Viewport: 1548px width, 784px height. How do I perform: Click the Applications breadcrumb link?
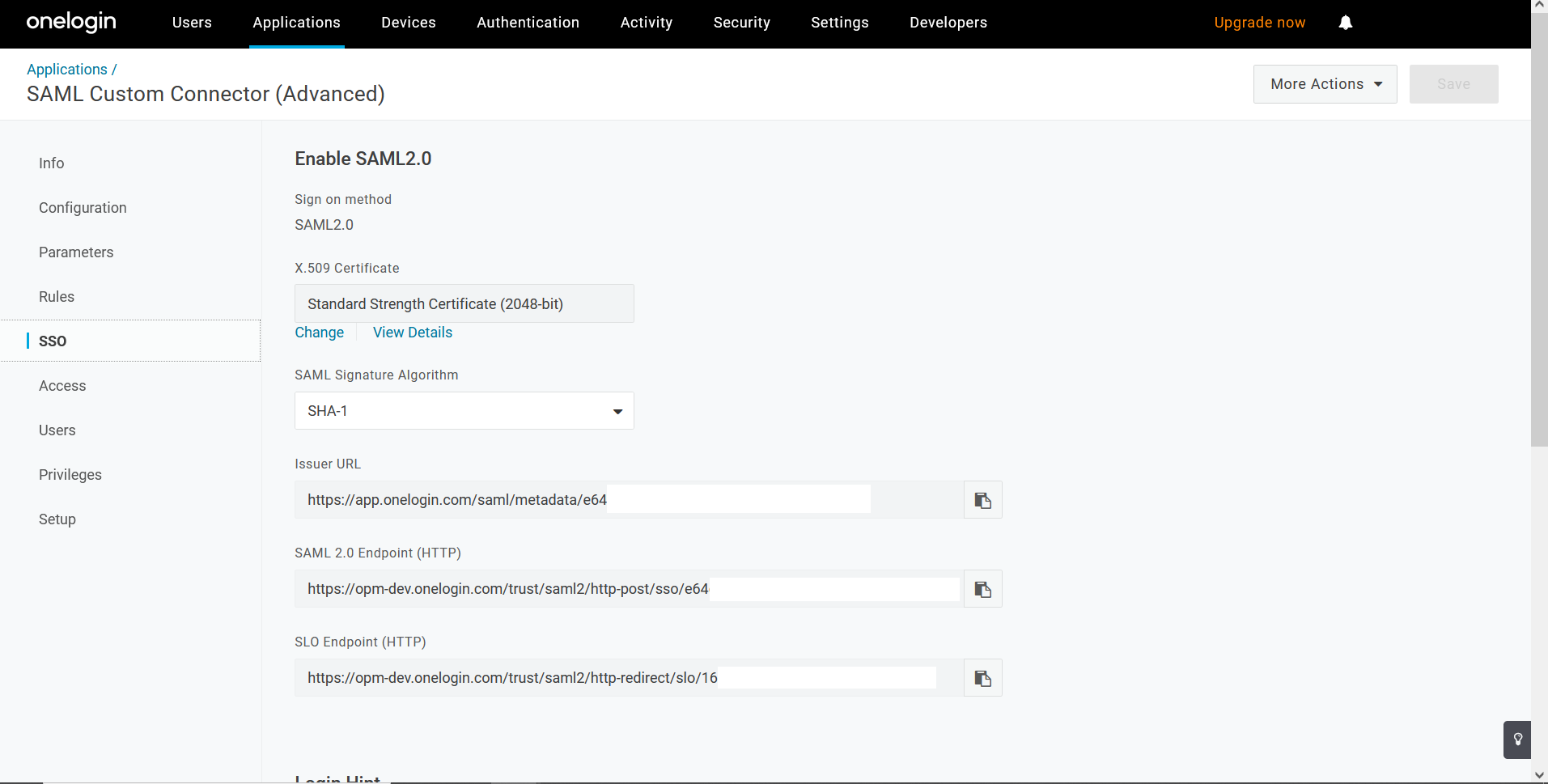[67, 70]
